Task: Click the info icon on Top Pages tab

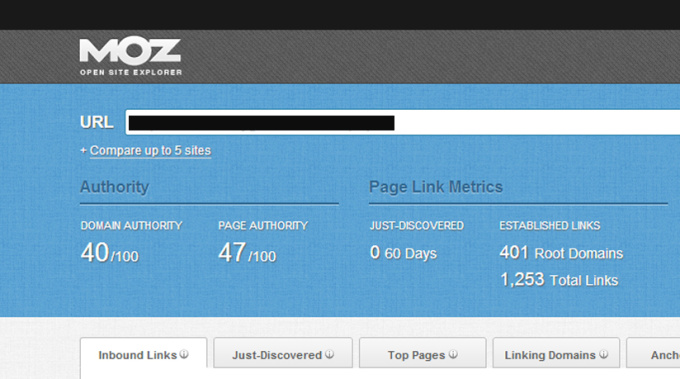Action: pos(453,354)
